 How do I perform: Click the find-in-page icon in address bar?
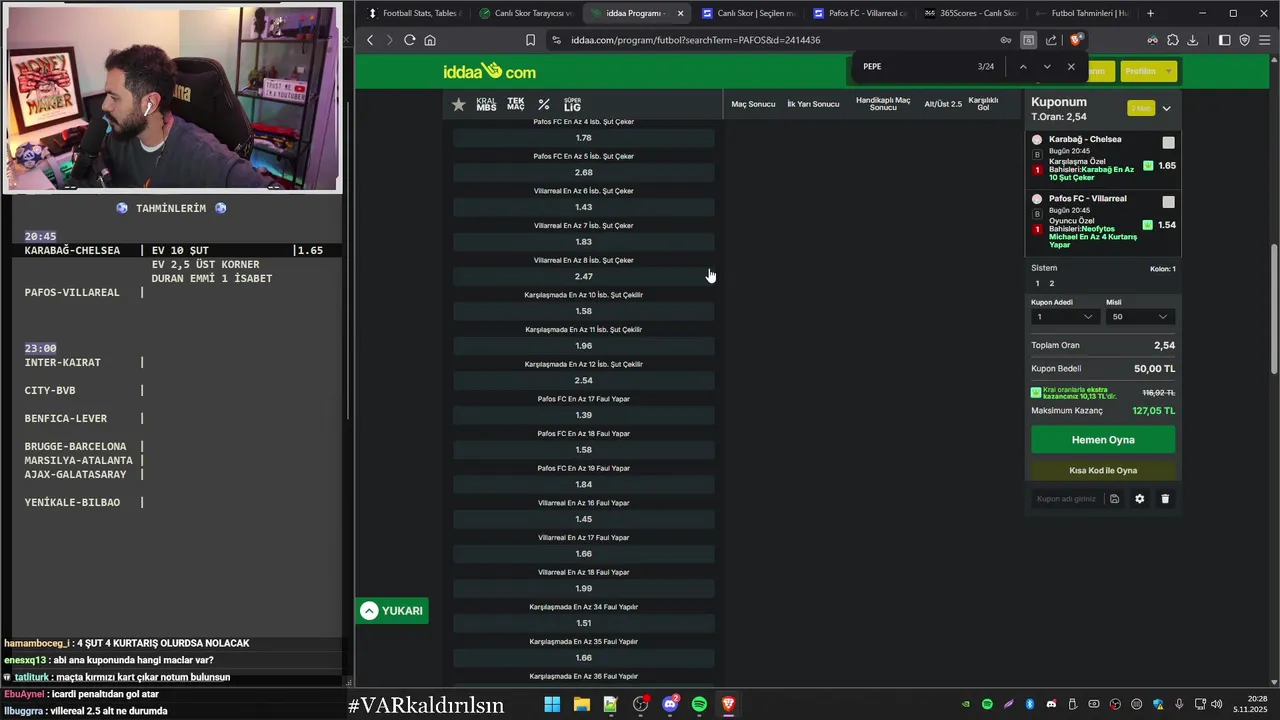tap(1028, 40)
